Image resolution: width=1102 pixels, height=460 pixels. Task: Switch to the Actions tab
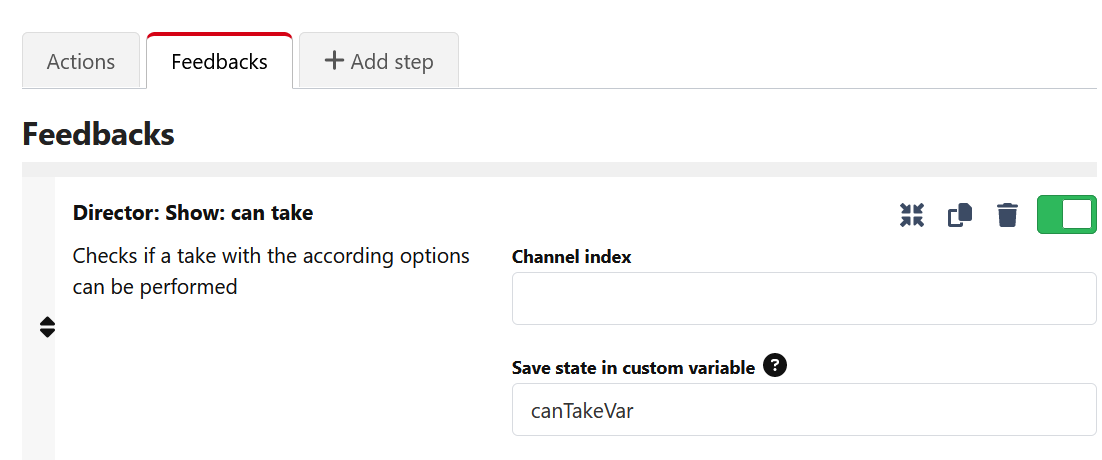81,61
